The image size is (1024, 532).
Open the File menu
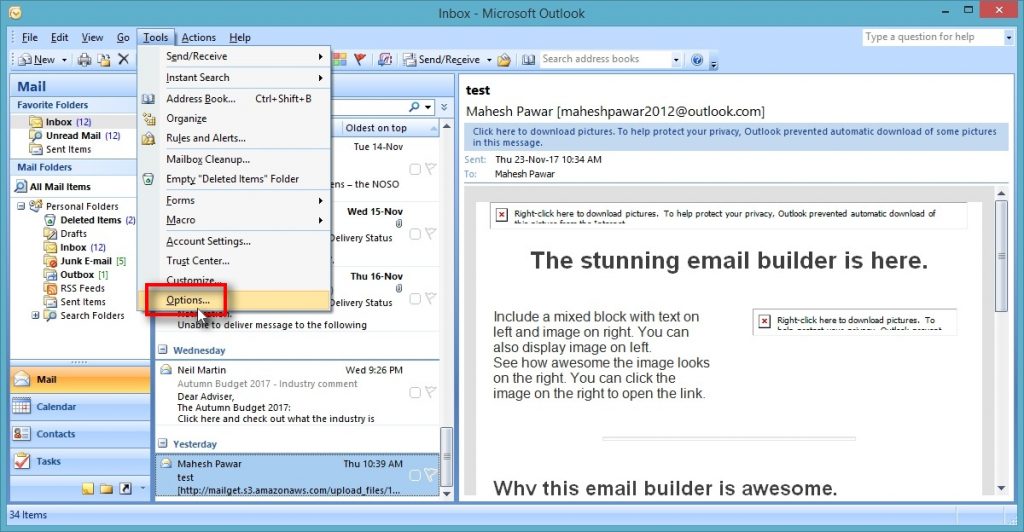click(x=30, y=37)
